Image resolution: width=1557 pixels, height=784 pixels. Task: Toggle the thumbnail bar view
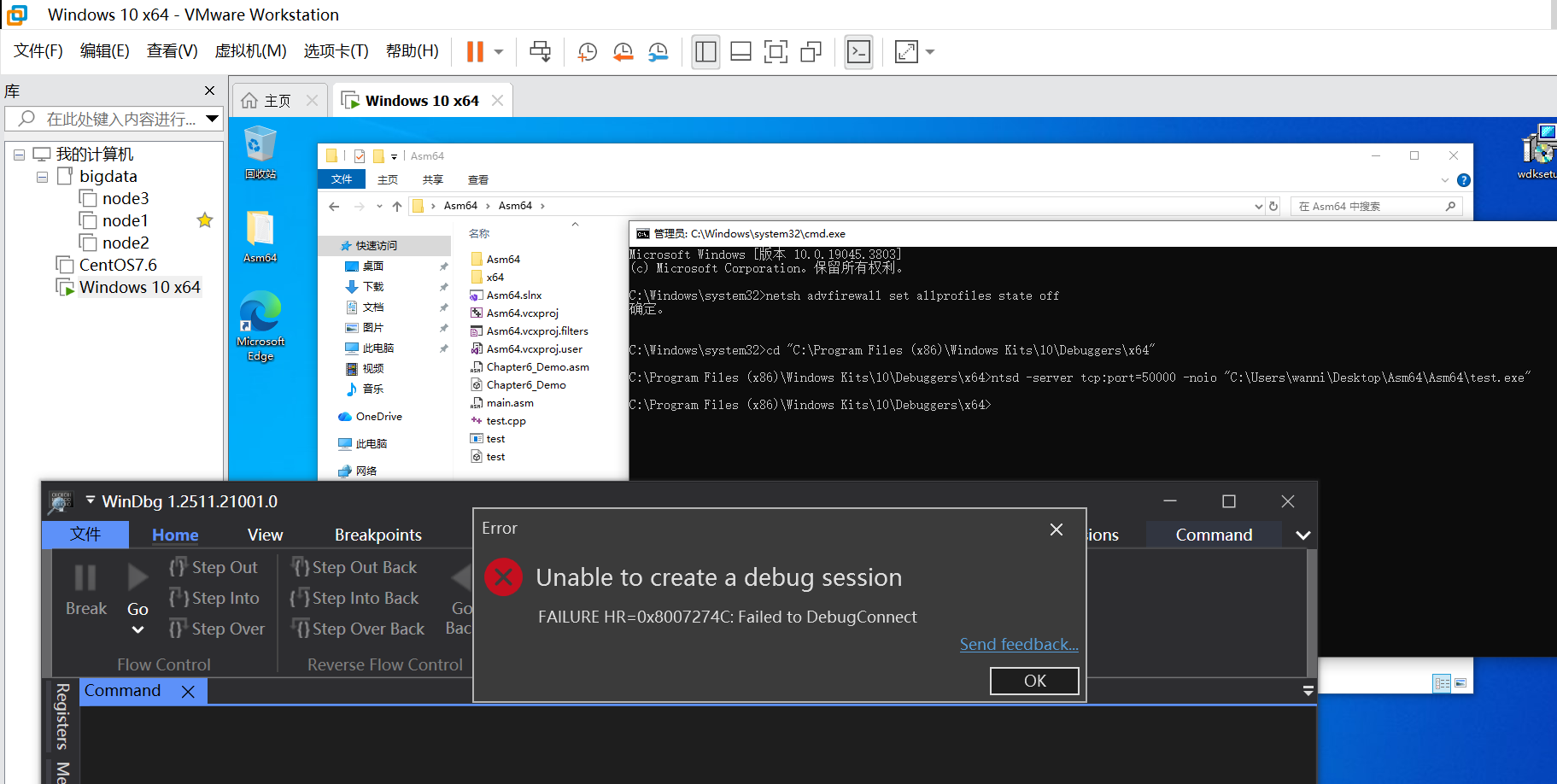(740, 52)
